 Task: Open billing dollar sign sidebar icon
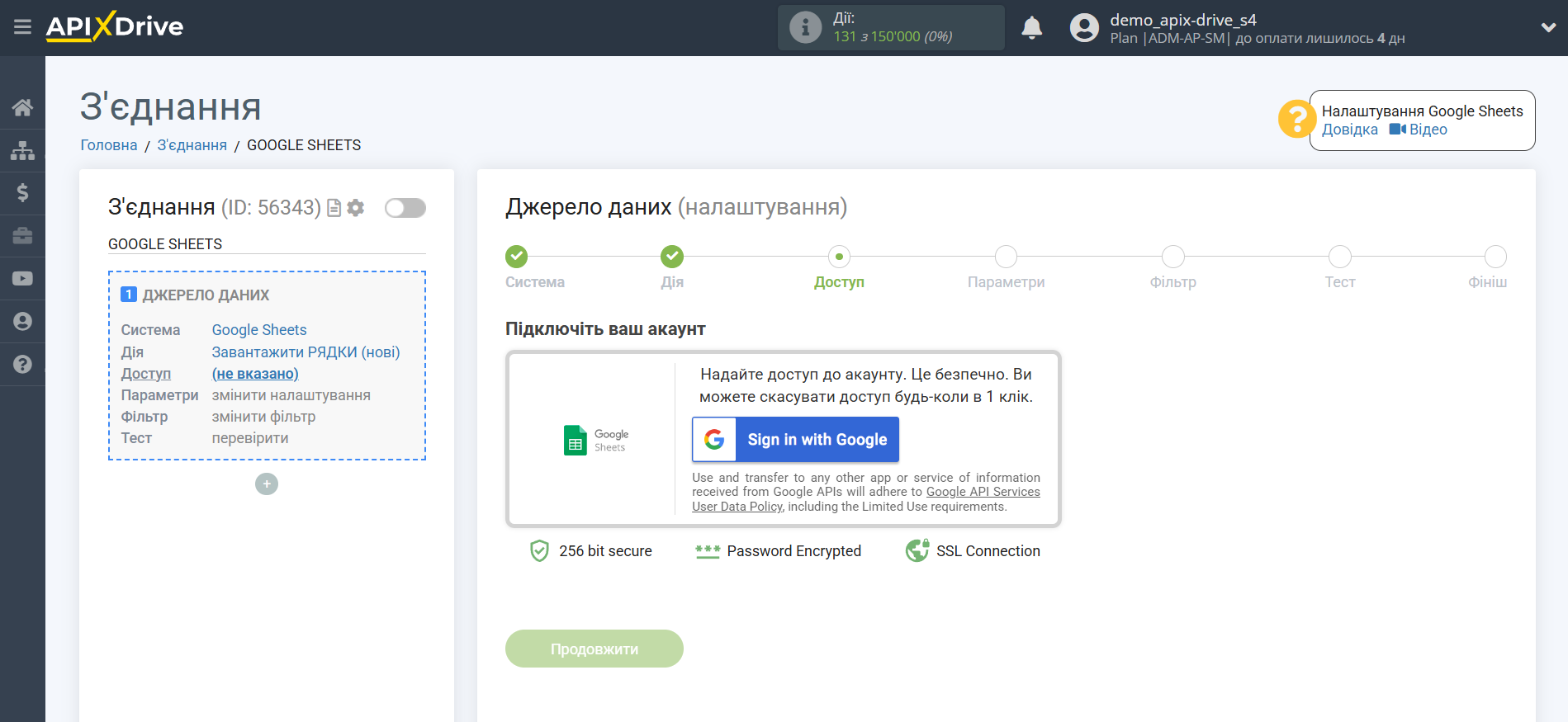click(22, 193)
